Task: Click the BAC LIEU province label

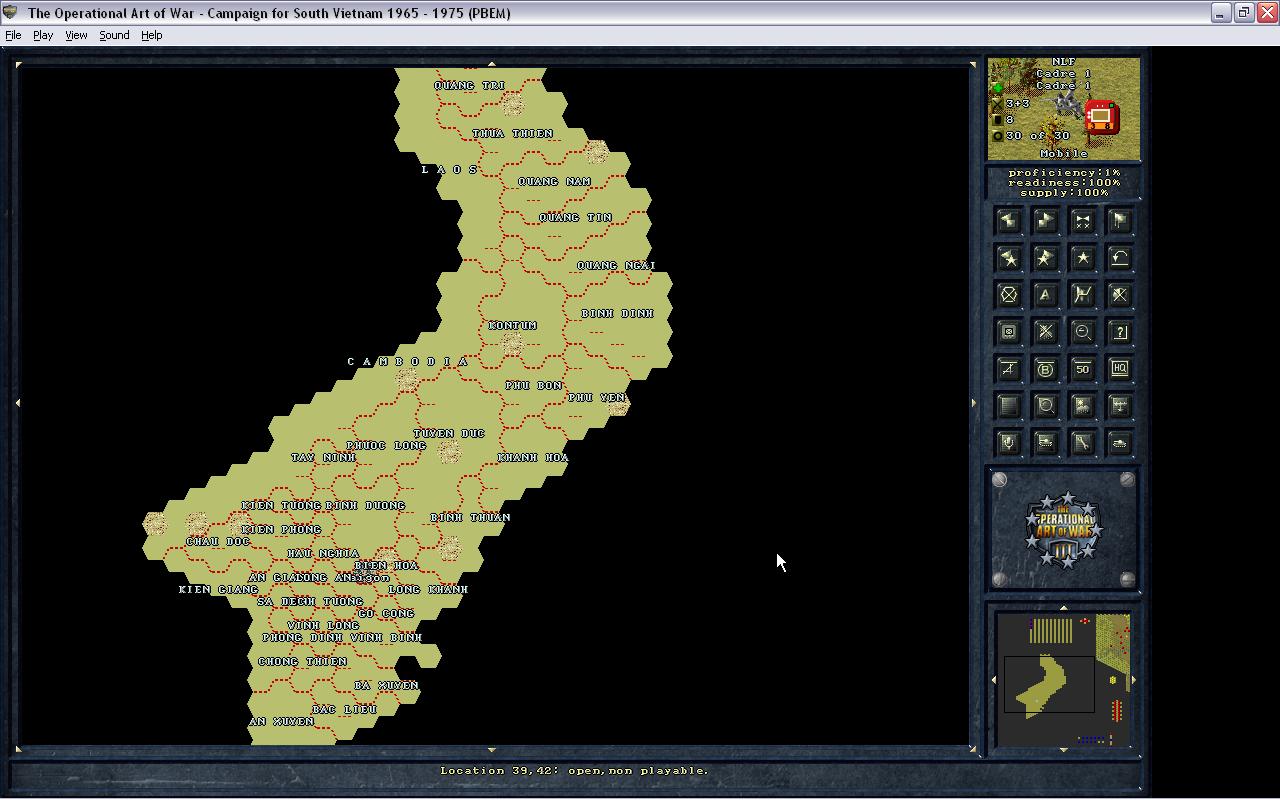Action: pyautogui.click(x=344, y=709)
